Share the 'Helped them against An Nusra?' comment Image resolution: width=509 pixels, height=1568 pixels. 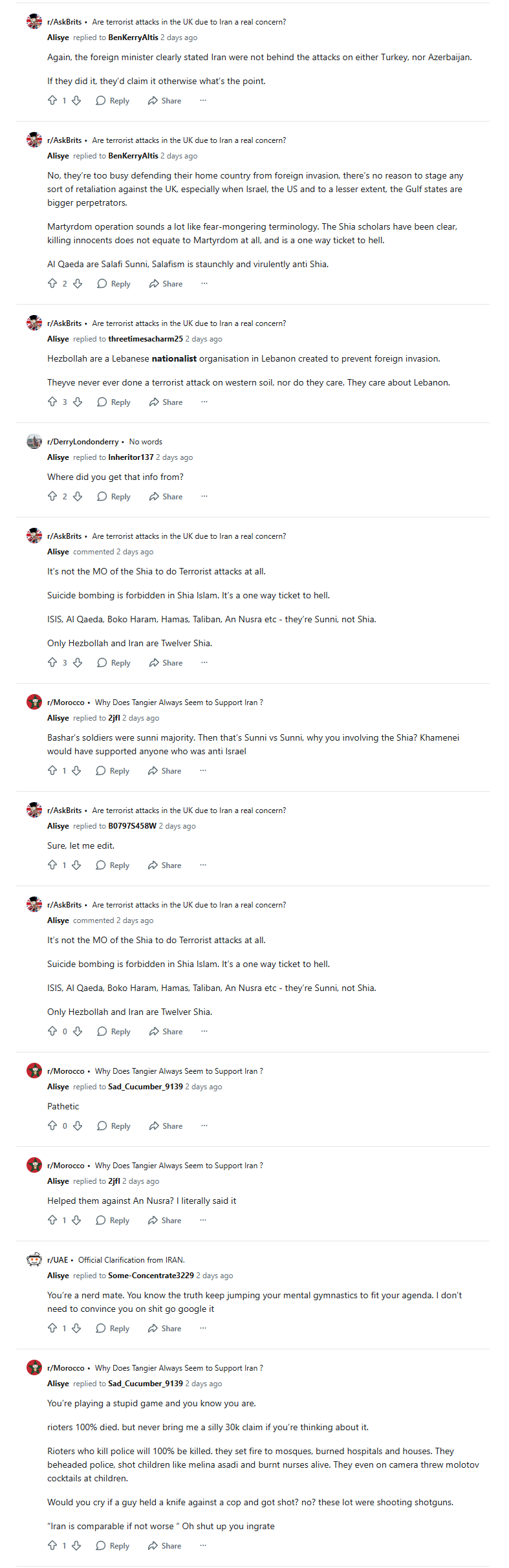coord(164,1220)
